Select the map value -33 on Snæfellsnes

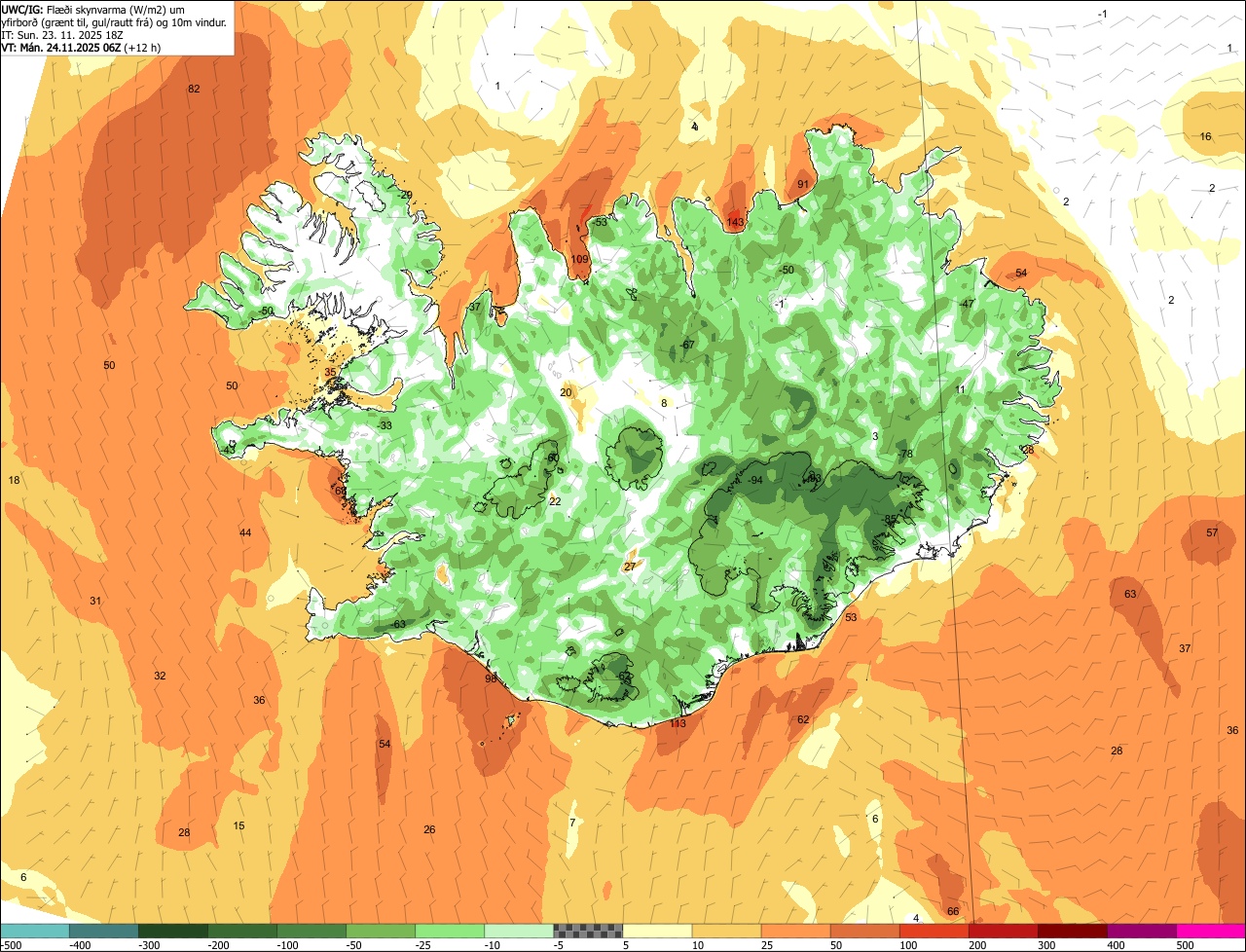coord(385,425)
